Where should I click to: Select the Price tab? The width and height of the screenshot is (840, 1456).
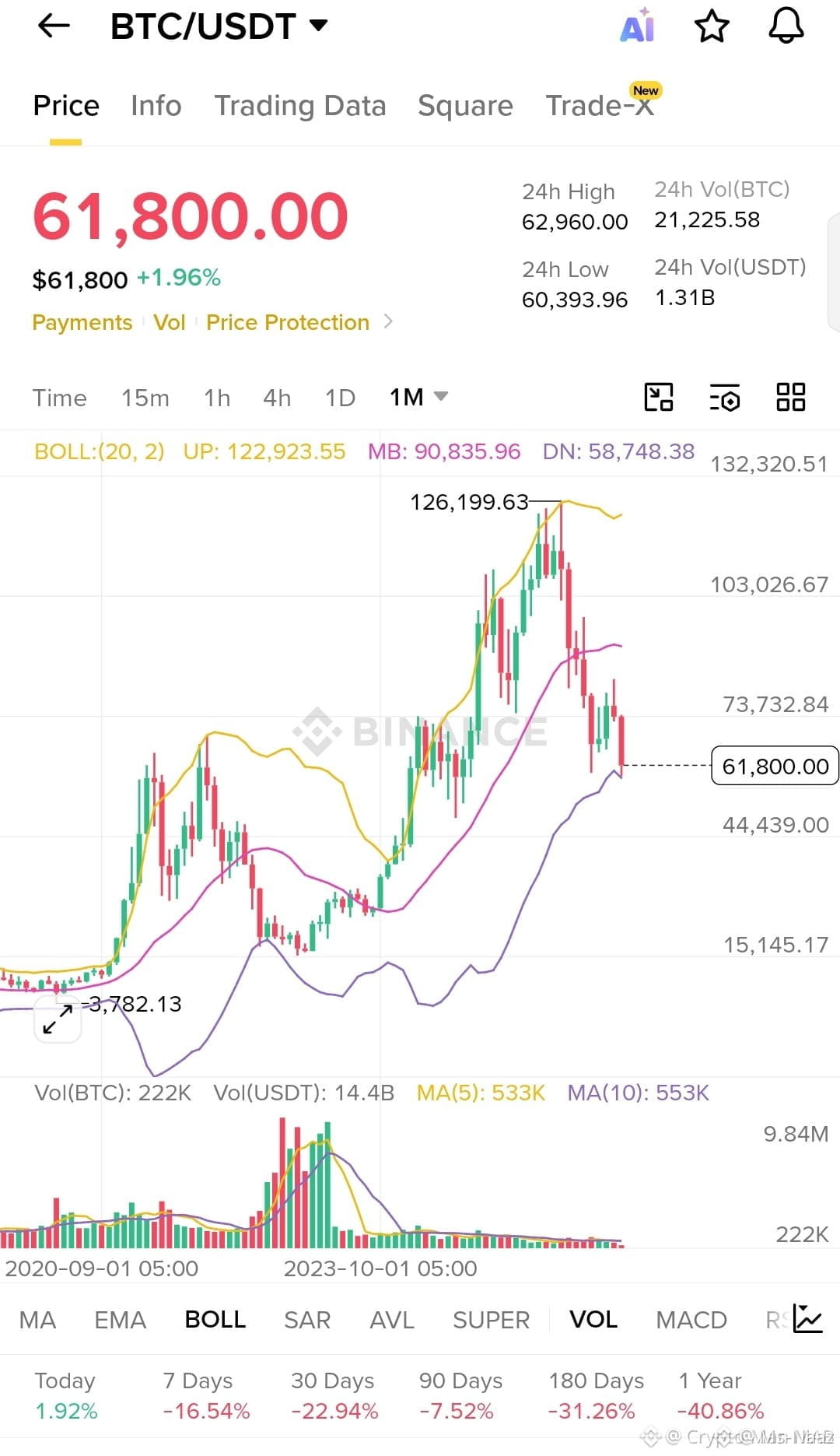point(66,106)
